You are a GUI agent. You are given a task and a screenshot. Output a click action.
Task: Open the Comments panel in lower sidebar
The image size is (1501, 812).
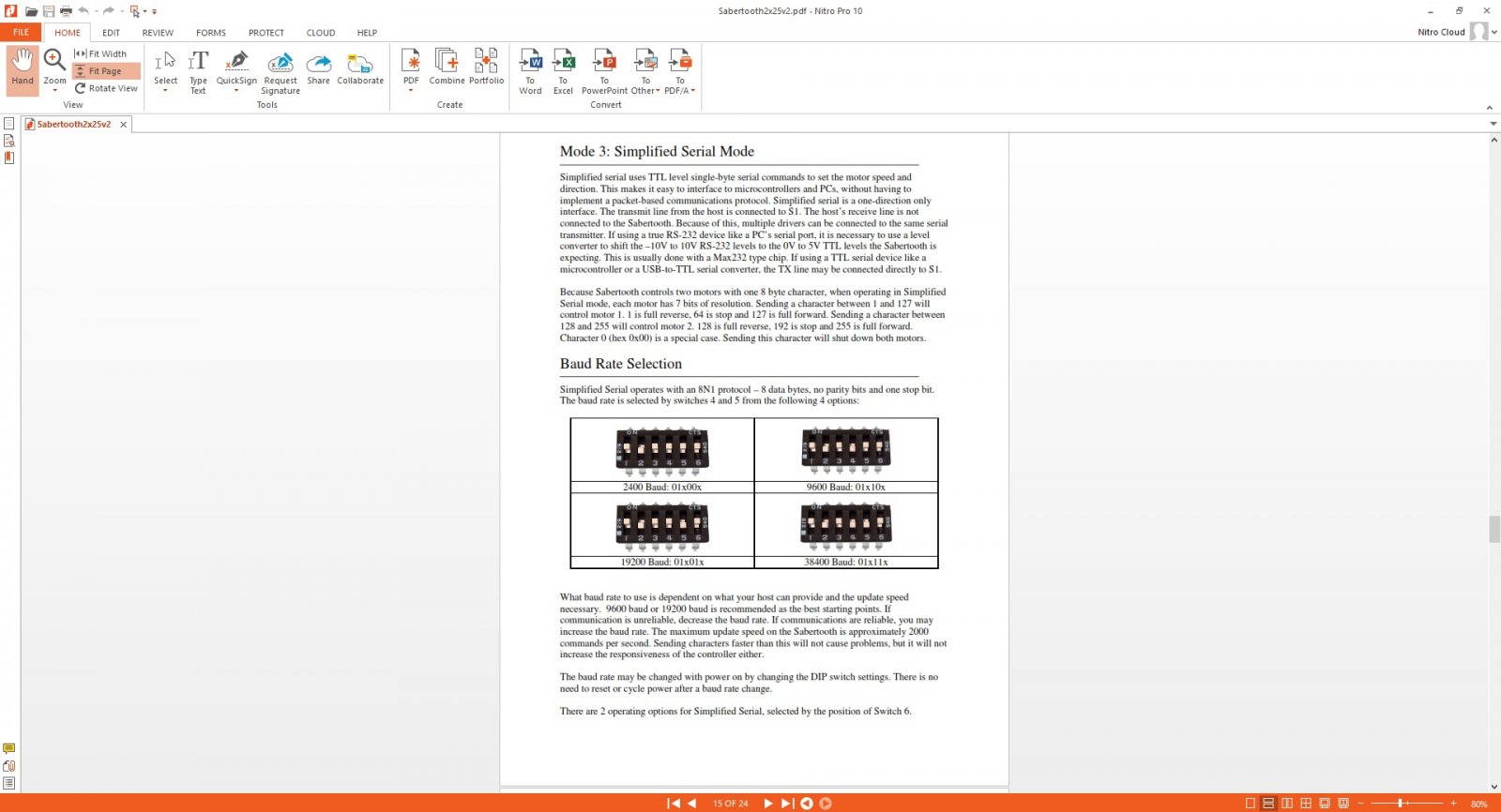[x=9, y=748]
